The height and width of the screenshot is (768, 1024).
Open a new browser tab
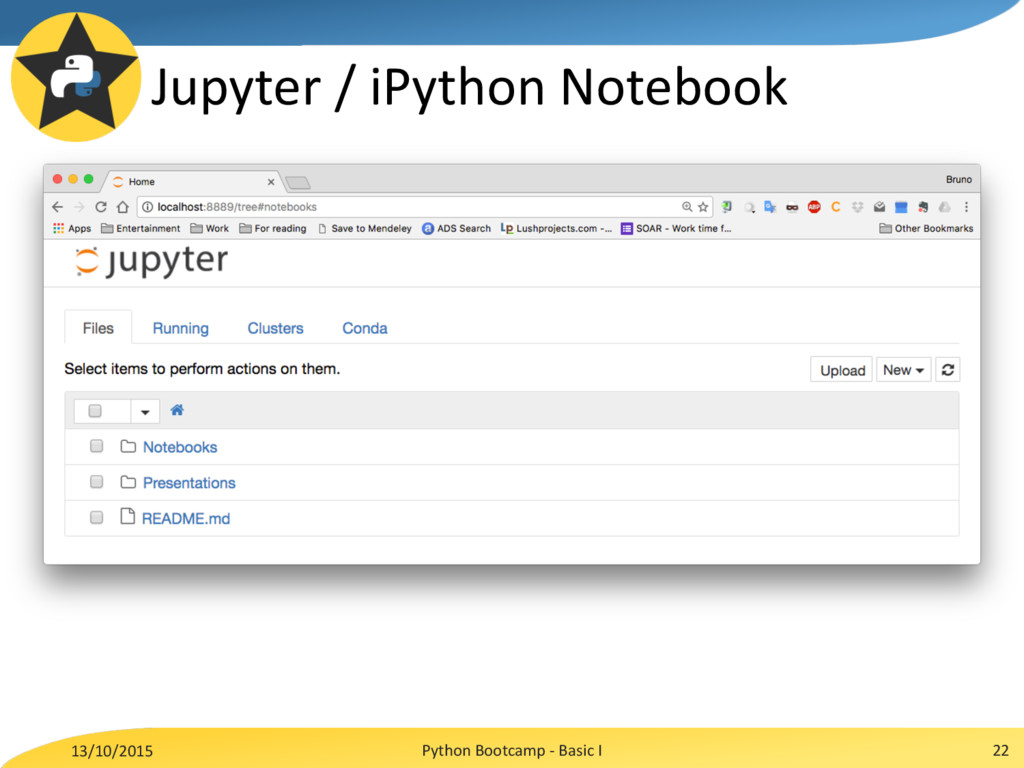click(x=298, y=183)
